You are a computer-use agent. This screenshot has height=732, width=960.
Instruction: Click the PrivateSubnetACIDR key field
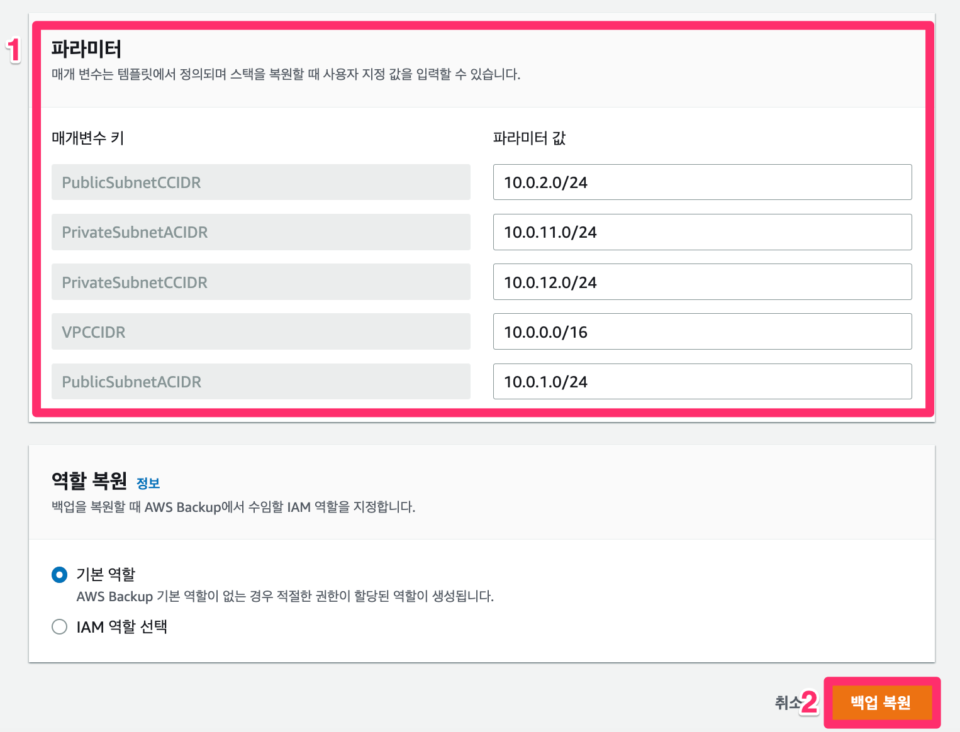click(x=261, y=232)
